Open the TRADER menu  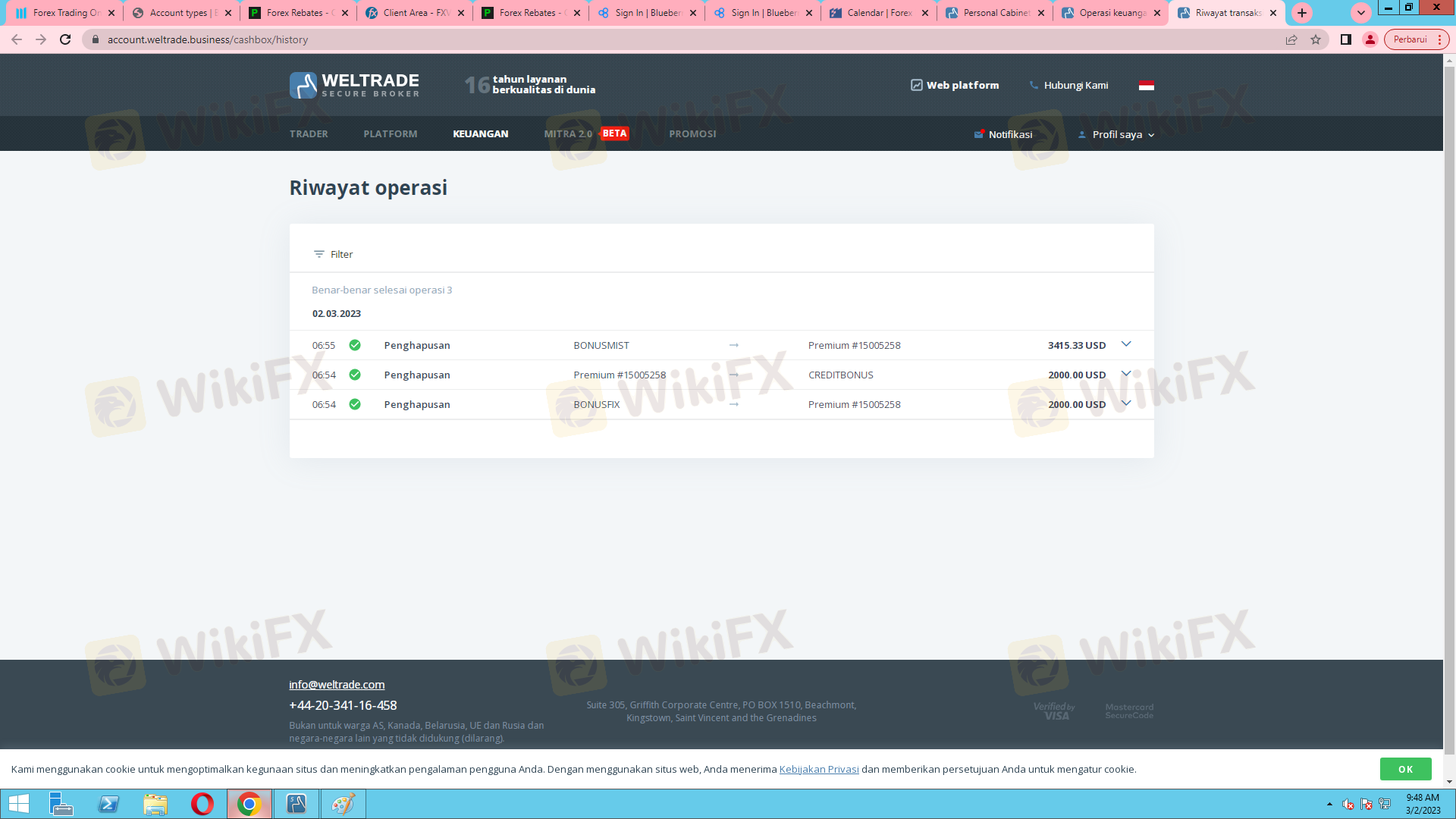[309, 133]
